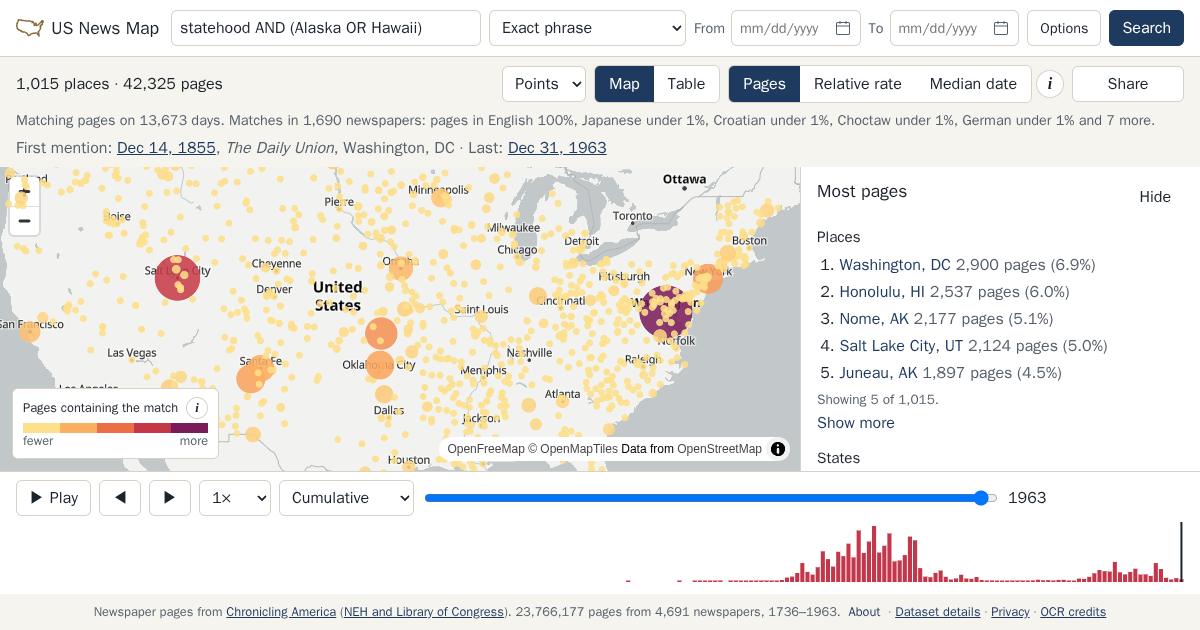Switch to Table view
1200x630 pixels.
686,84
